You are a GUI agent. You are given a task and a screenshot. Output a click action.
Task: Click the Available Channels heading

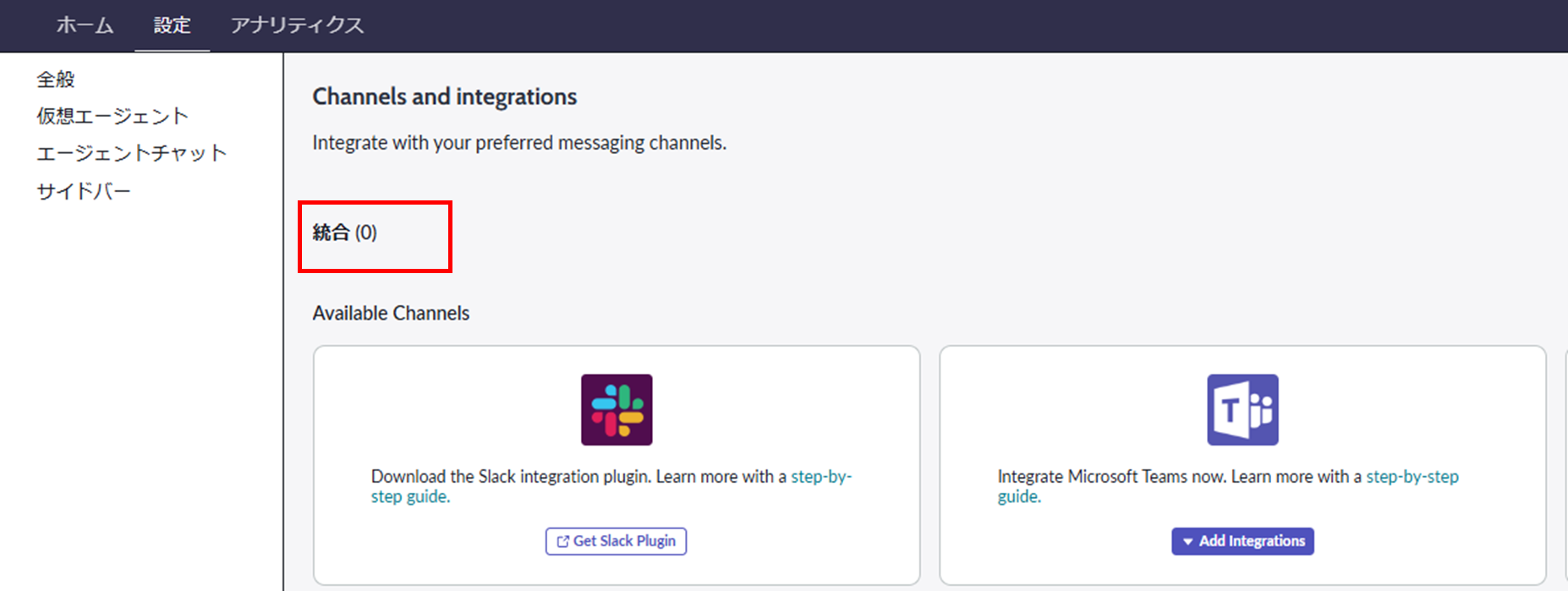coord(391,313)
